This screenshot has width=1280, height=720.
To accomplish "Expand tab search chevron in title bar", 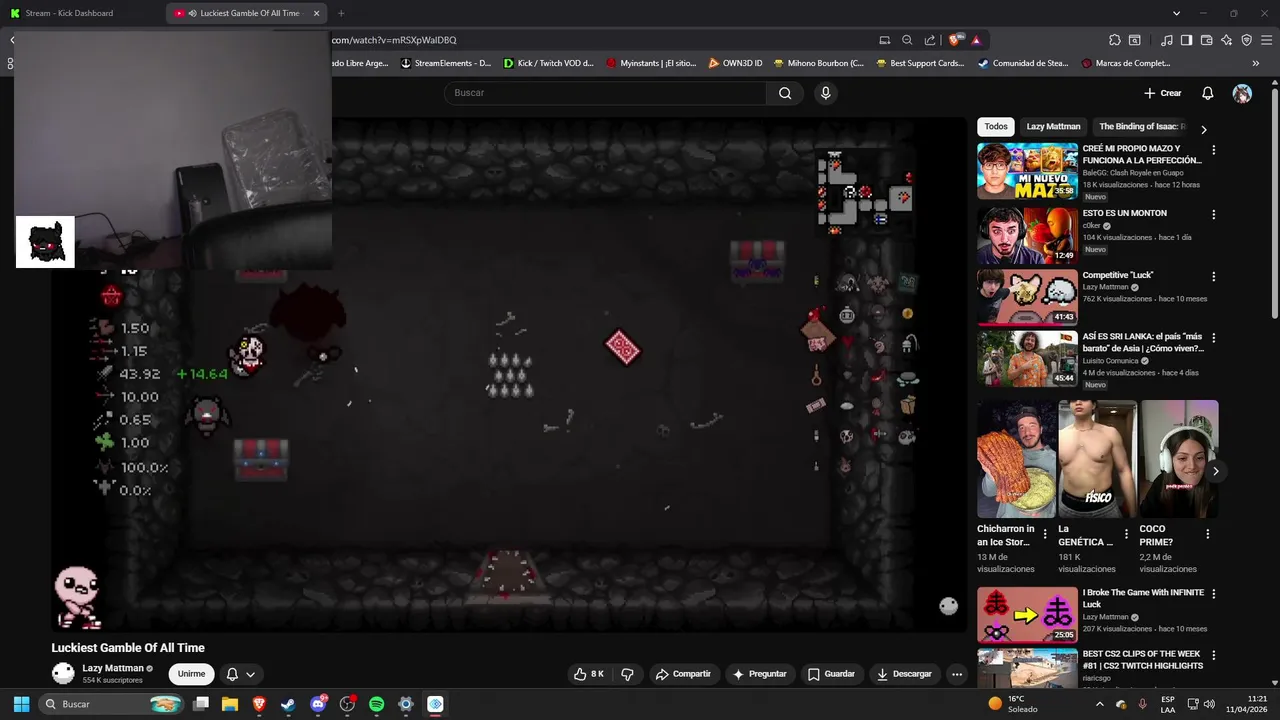I will pyautogui.click(x=1176, y=13).
